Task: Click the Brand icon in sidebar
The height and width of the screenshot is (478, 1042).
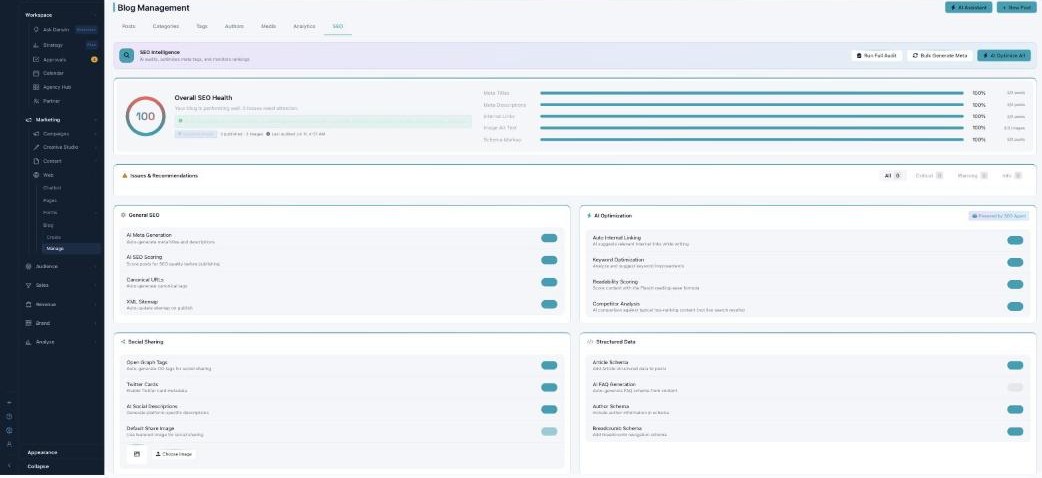Action: [x=29, y=323]
